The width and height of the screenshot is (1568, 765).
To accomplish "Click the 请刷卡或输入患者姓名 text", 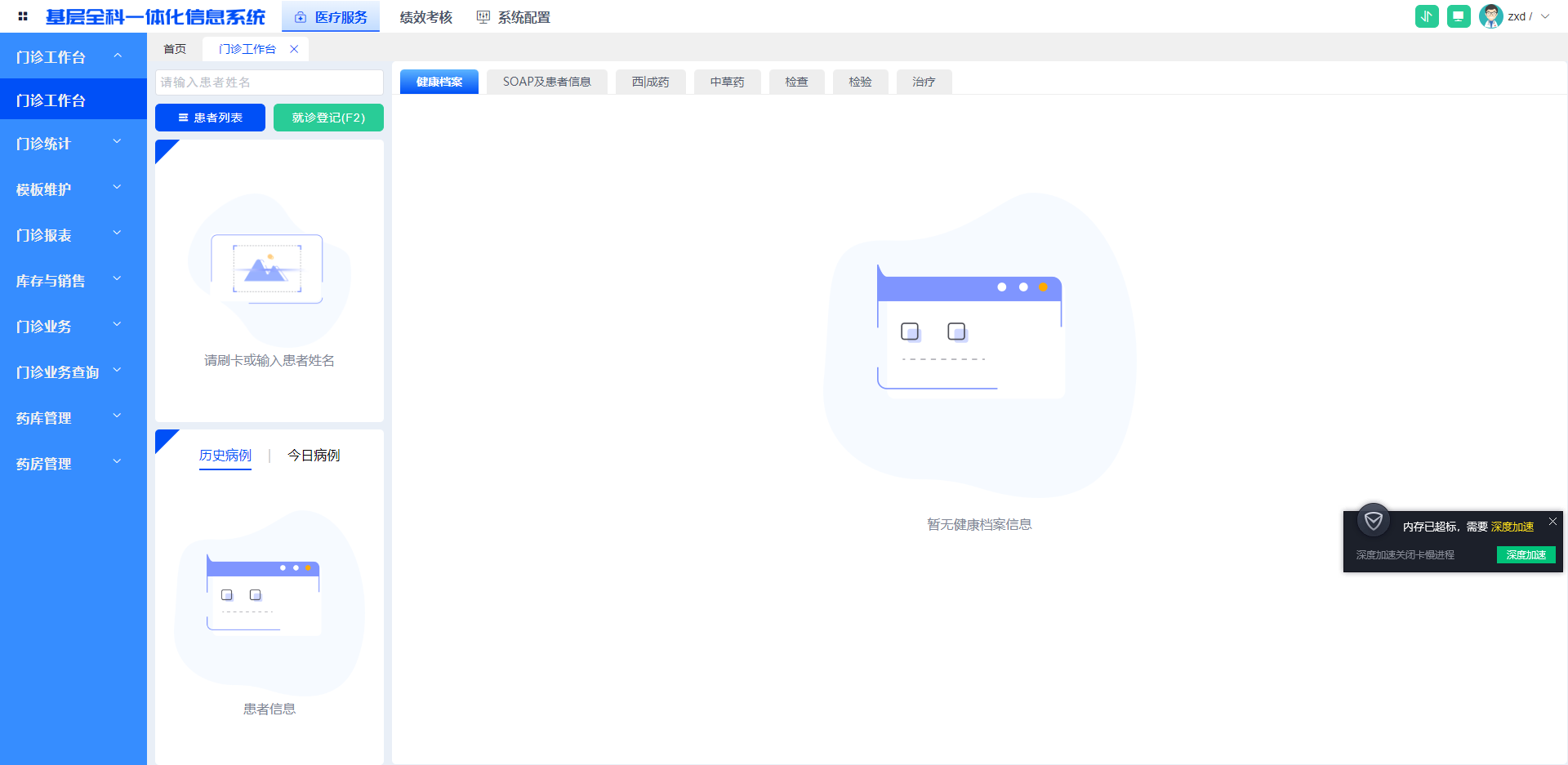I will click(269, 361).
